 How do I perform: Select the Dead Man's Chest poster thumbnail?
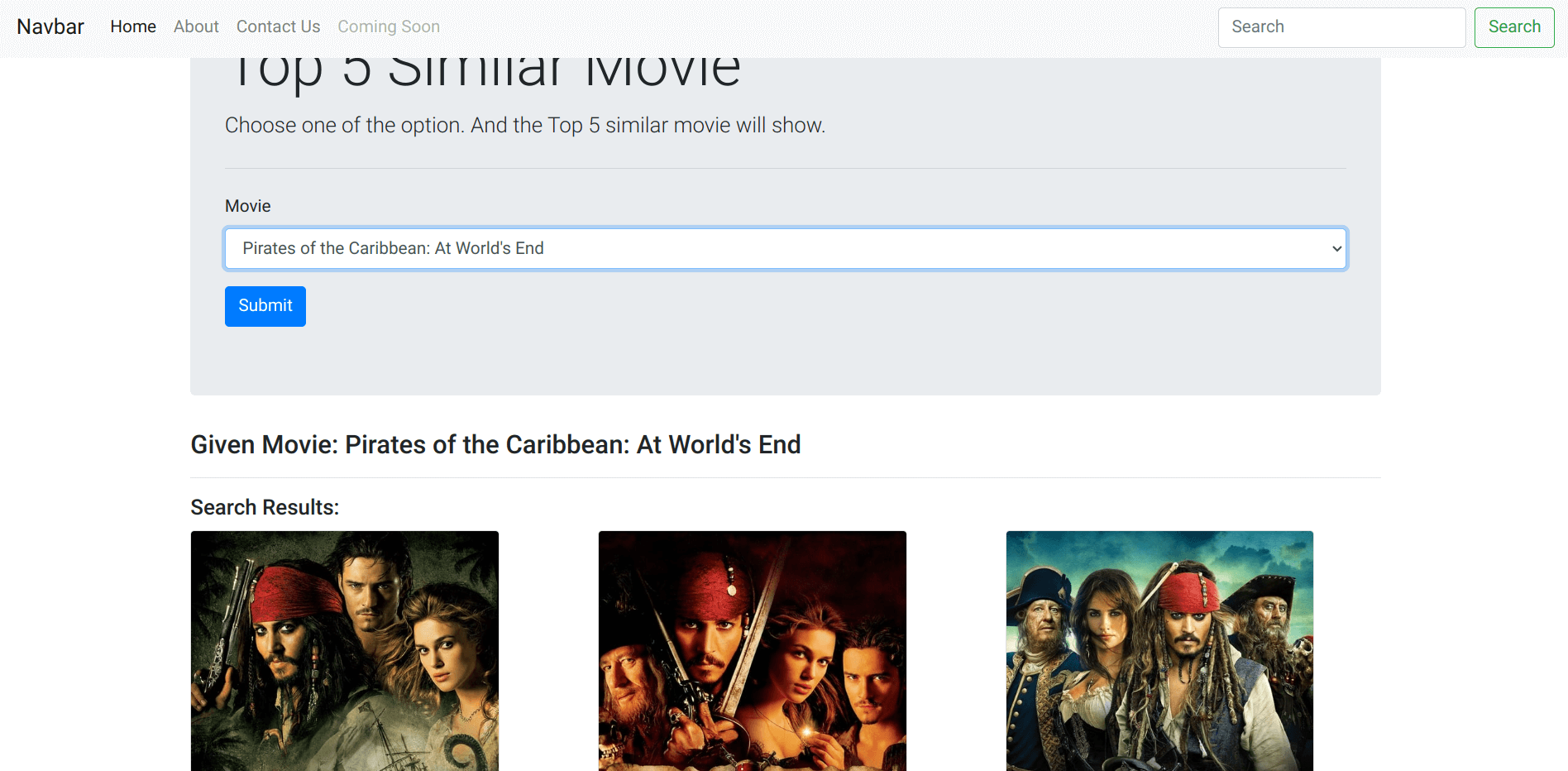(345, 651)
